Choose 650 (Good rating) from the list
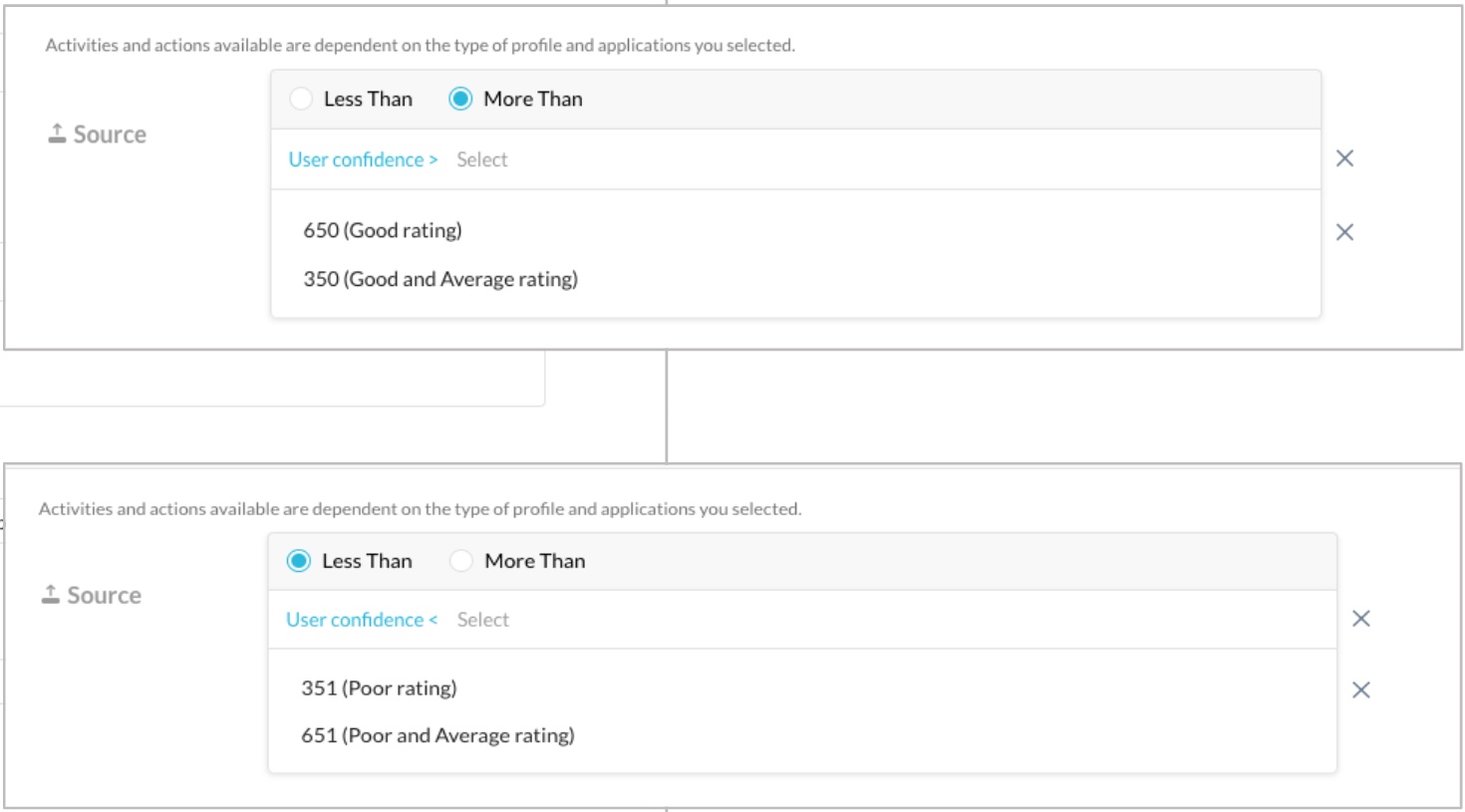The height and width of the screenshot is (812, 1465). (x=383, y=230)
